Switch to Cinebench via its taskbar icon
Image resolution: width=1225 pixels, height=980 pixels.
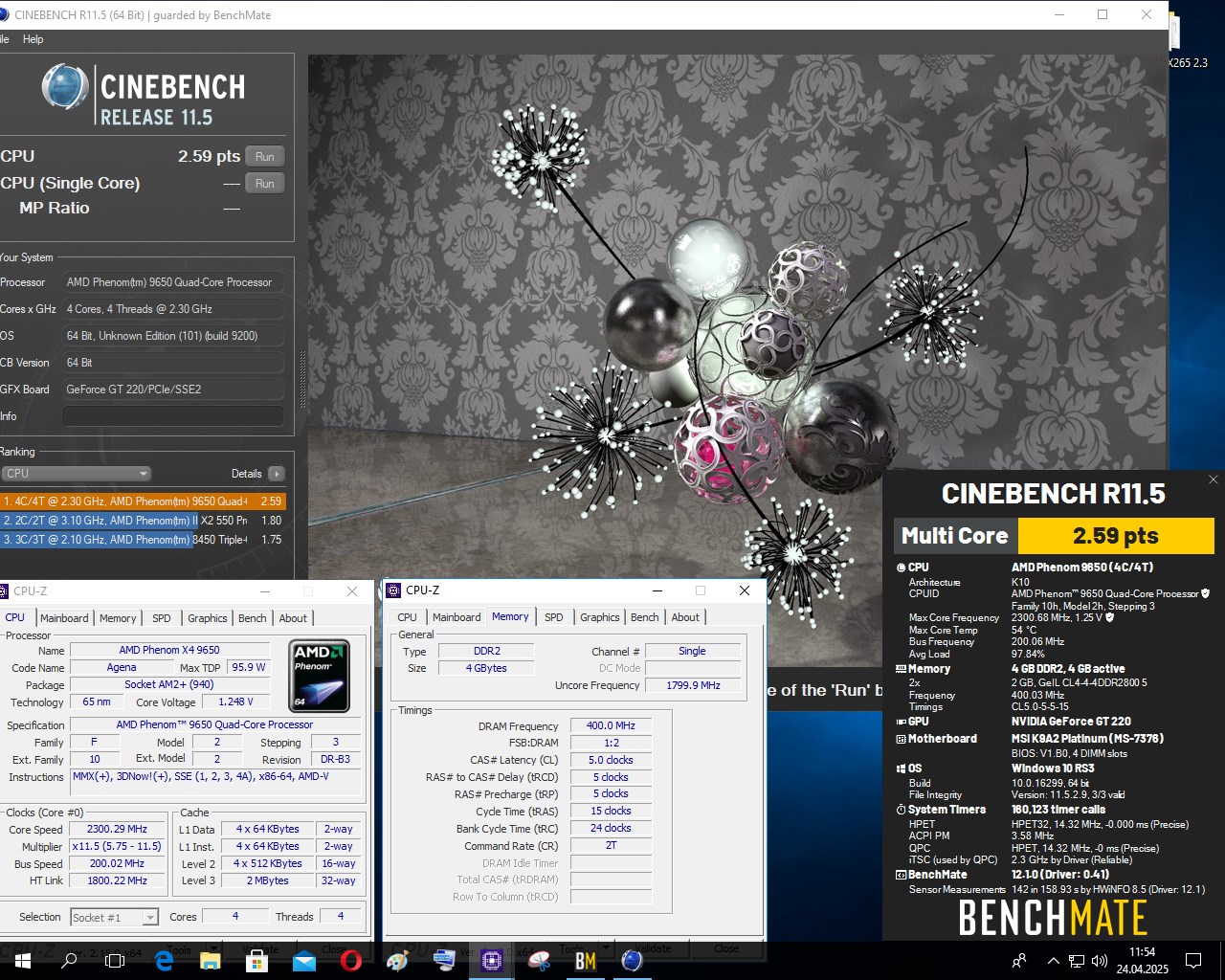[x=633, y=961]
